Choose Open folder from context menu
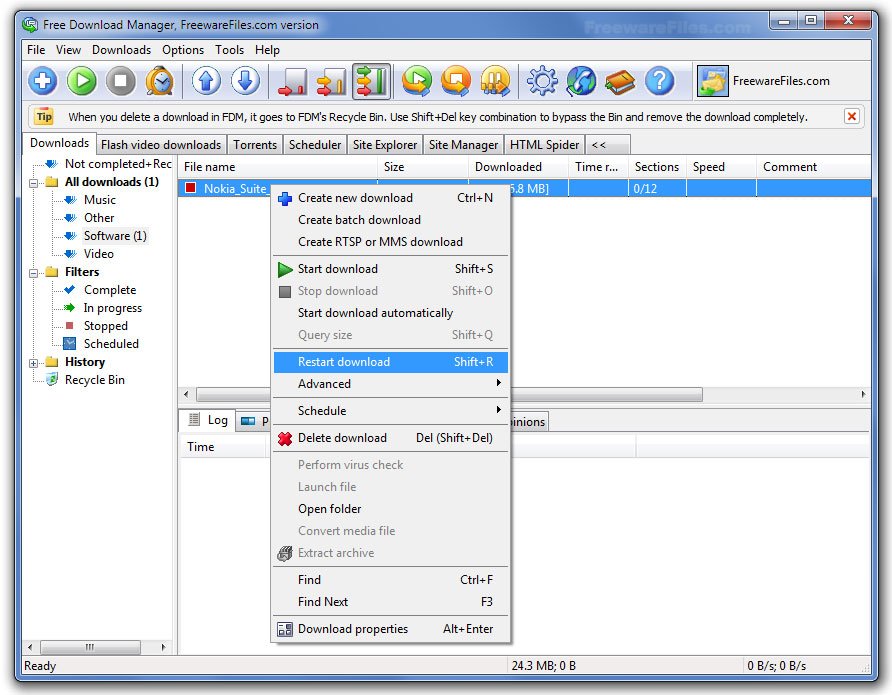892x695 pixels. click(x=390, y=509)
